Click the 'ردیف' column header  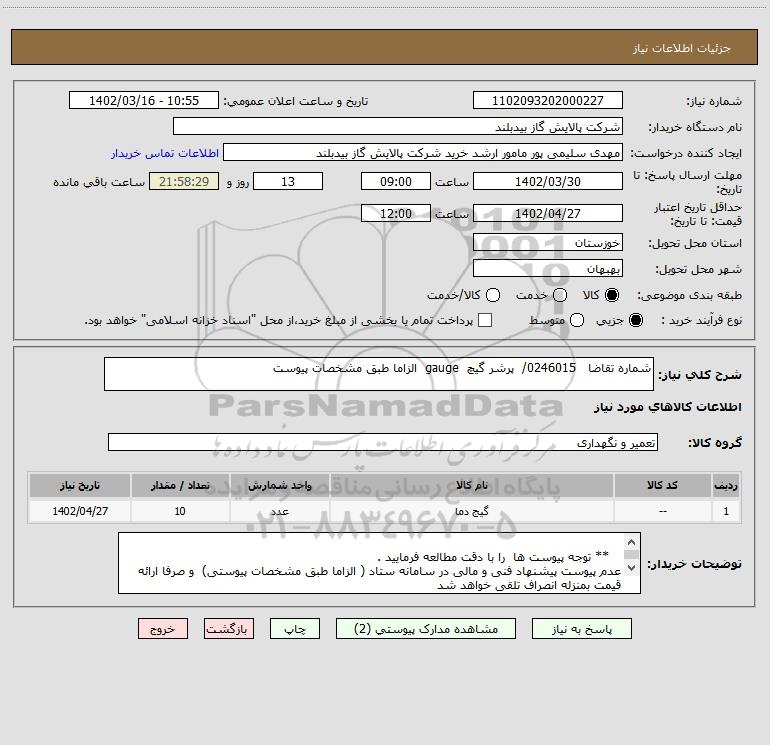pyautogui.click(x=726, y=485)
